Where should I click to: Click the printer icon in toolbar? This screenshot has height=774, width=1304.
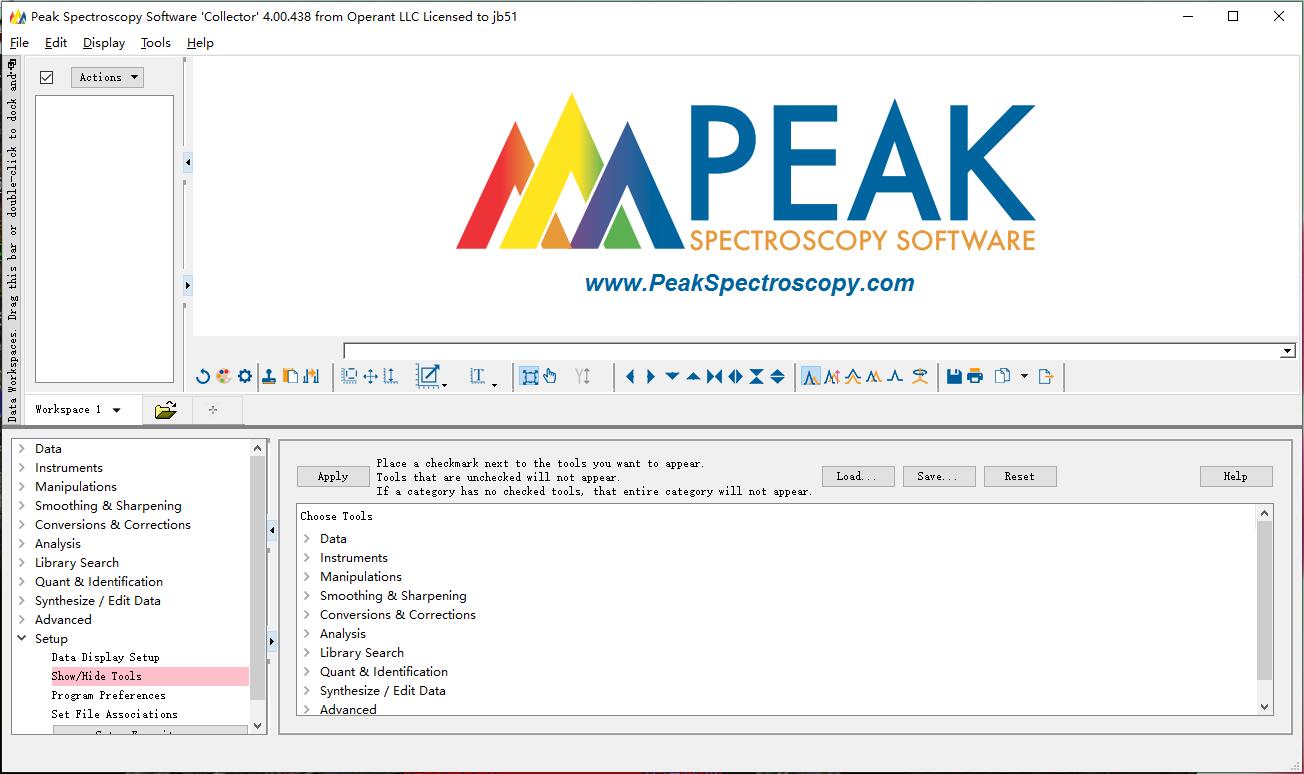(975, 376)
